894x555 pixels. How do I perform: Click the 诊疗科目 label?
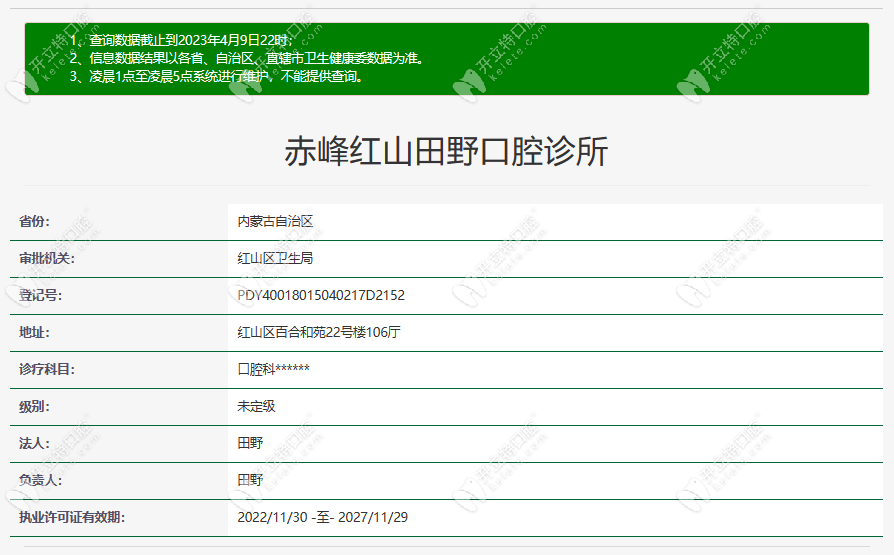coord(47,369)
